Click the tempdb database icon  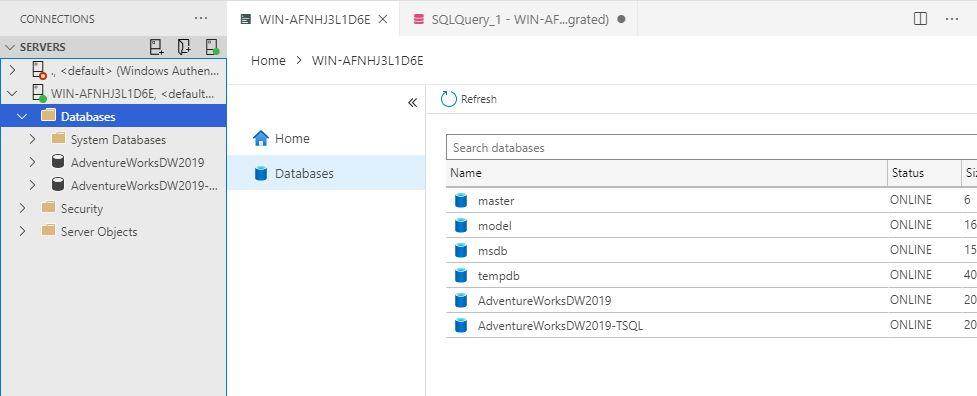coord(461,275)
